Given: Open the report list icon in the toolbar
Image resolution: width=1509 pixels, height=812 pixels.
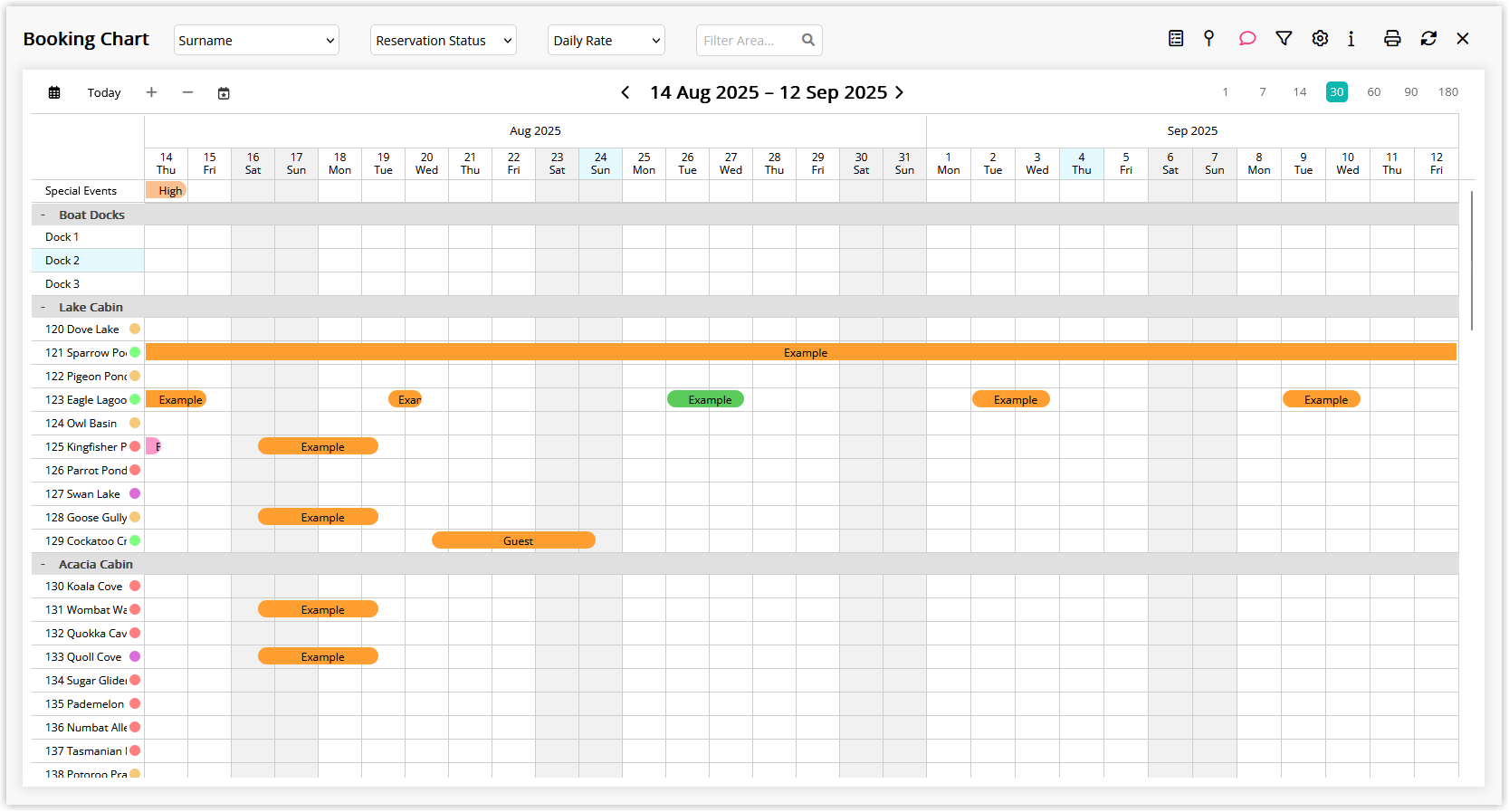Looking at the screenshot, I should click(1176, 38).
